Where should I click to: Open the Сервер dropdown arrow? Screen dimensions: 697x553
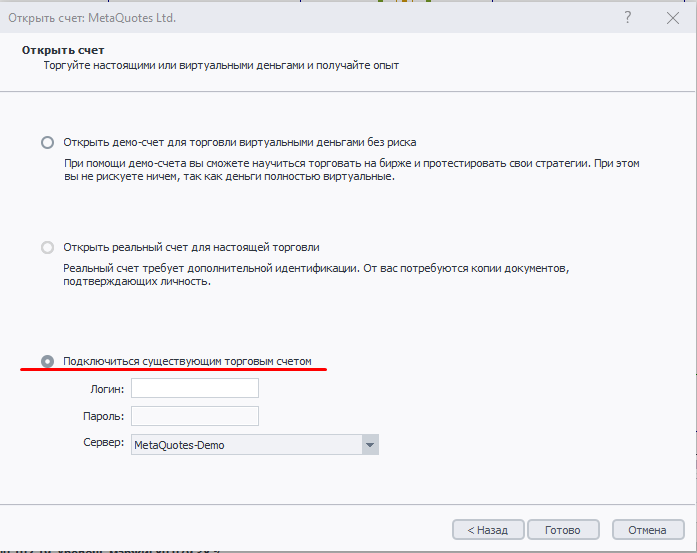coord(369,445)
